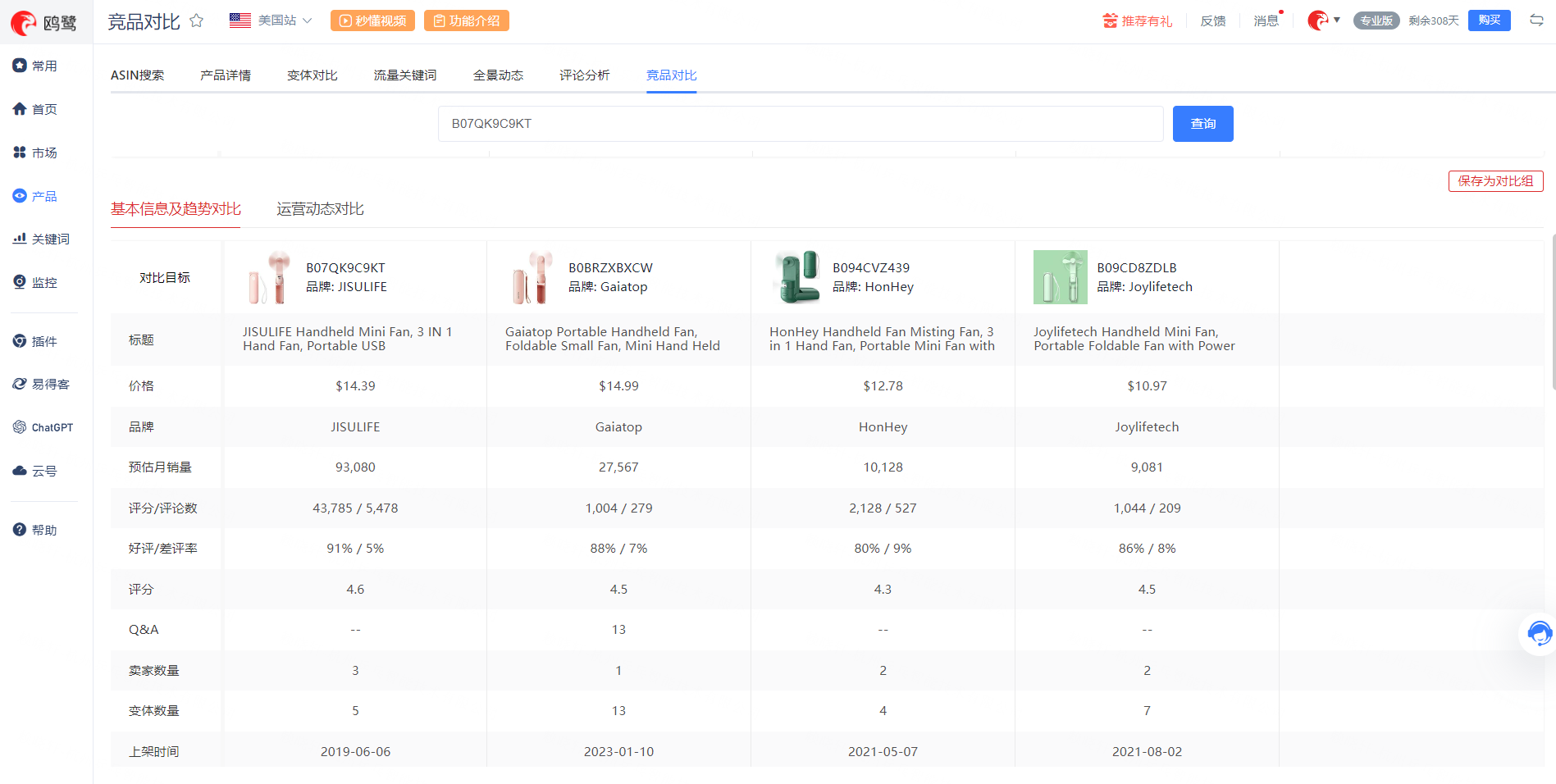1556x784 pixels.
Task: Focus the ASIN search input field
Action: click(x=801, y=124)
